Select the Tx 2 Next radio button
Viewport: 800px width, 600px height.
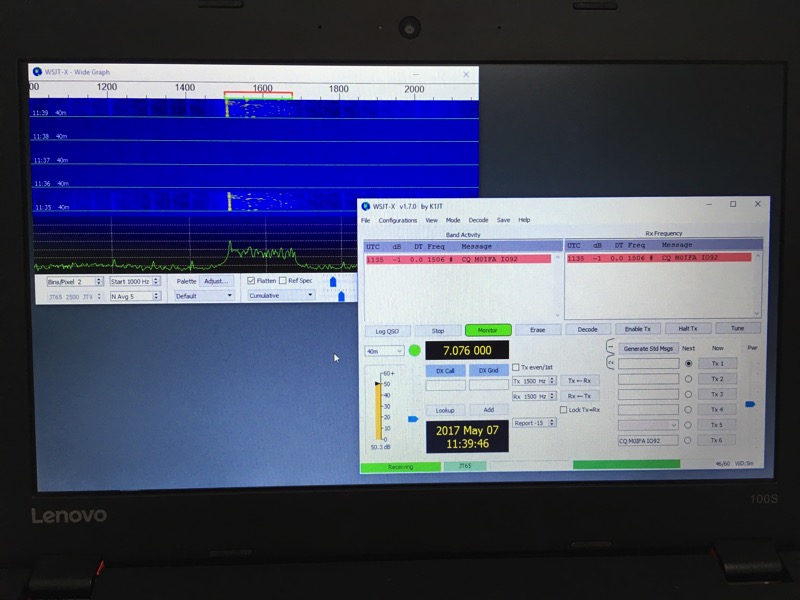688,379
